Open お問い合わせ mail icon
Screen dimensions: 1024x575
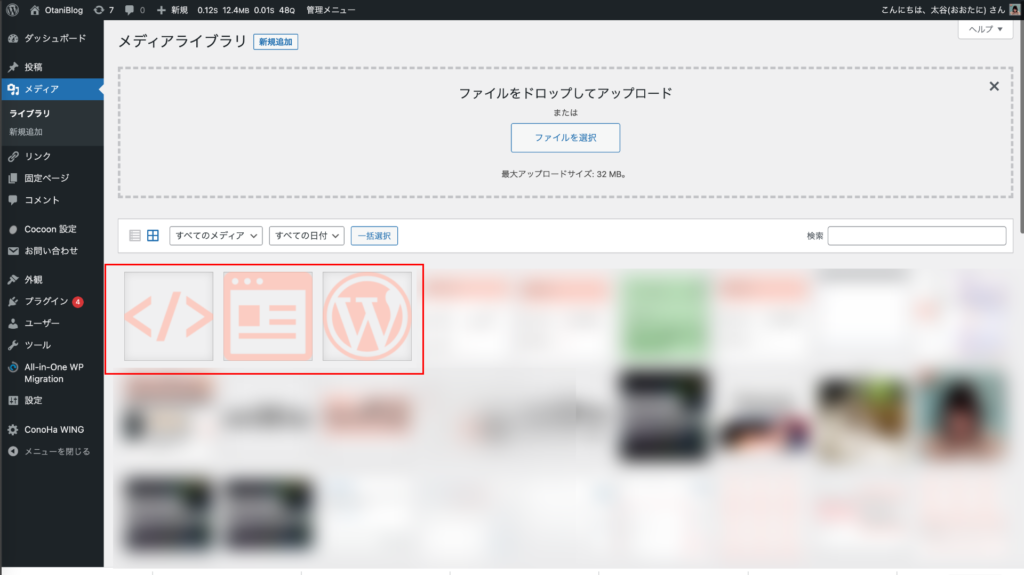point(13,251)
